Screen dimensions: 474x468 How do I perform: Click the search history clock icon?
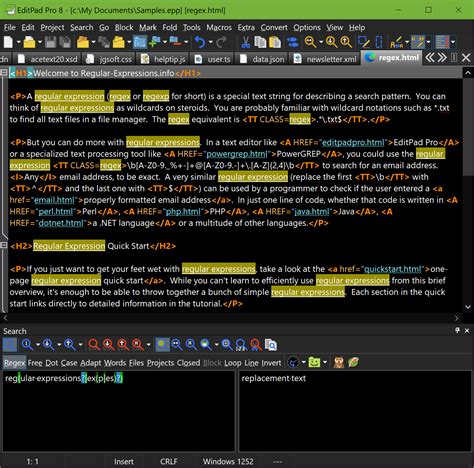pyautogui.click(x=293, y=362)
